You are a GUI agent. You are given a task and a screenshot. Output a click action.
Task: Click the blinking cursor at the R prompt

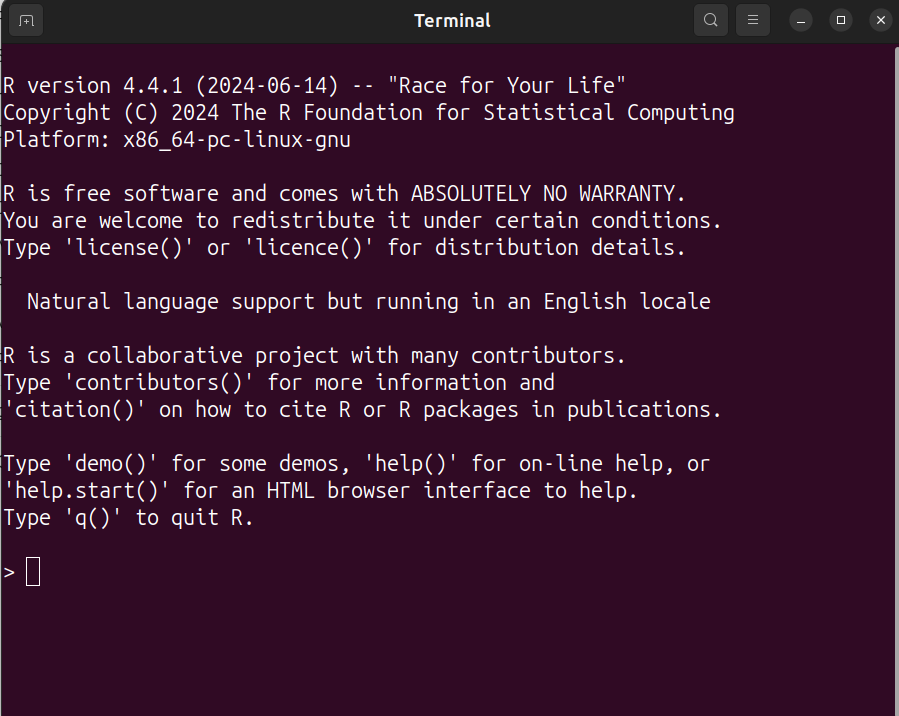[33, 570]
